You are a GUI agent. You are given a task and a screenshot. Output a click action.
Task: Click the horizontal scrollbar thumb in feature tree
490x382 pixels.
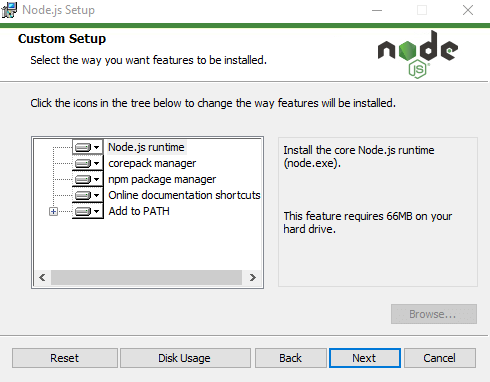(146, 277)
